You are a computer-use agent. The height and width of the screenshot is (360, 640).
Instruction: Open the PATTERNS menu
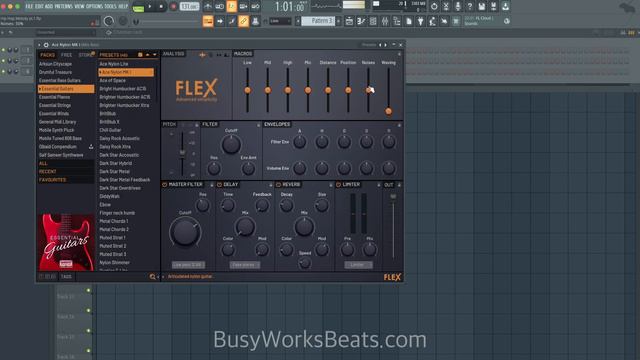click(x=64, y=7)
